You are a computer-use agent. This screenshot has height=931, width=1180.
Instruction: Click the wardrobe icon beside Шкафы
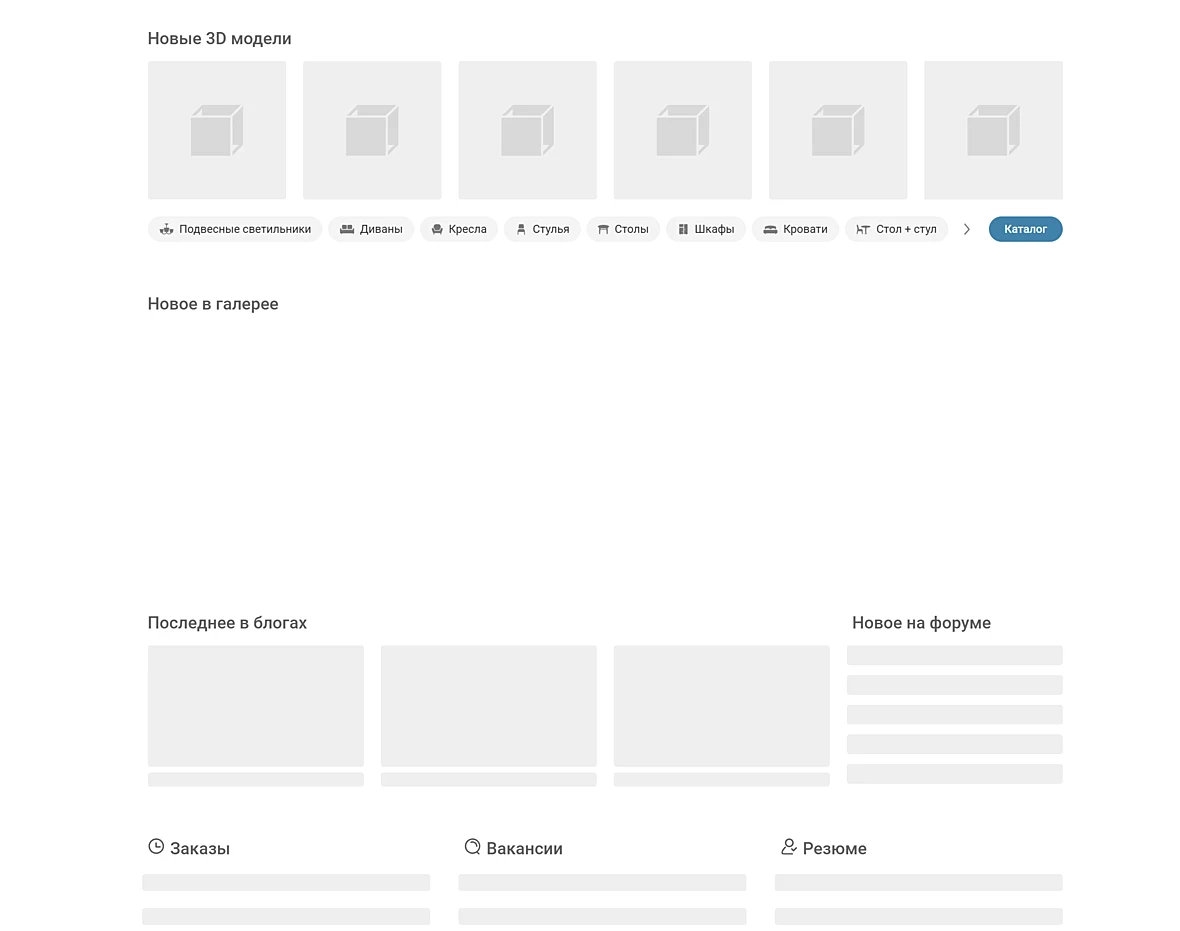click(683, 230)
